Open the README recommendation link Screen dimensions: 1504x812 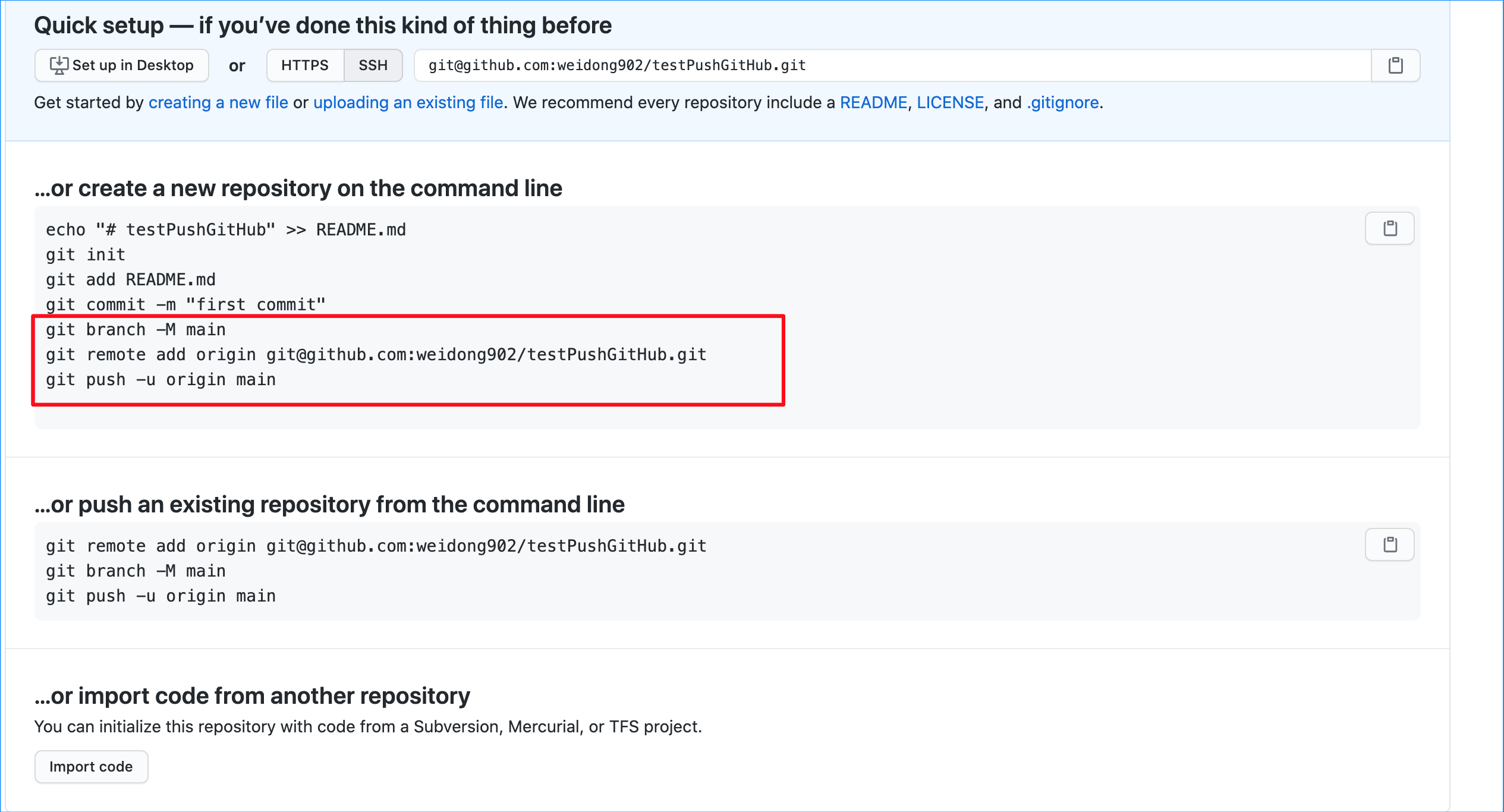point(873,103)
